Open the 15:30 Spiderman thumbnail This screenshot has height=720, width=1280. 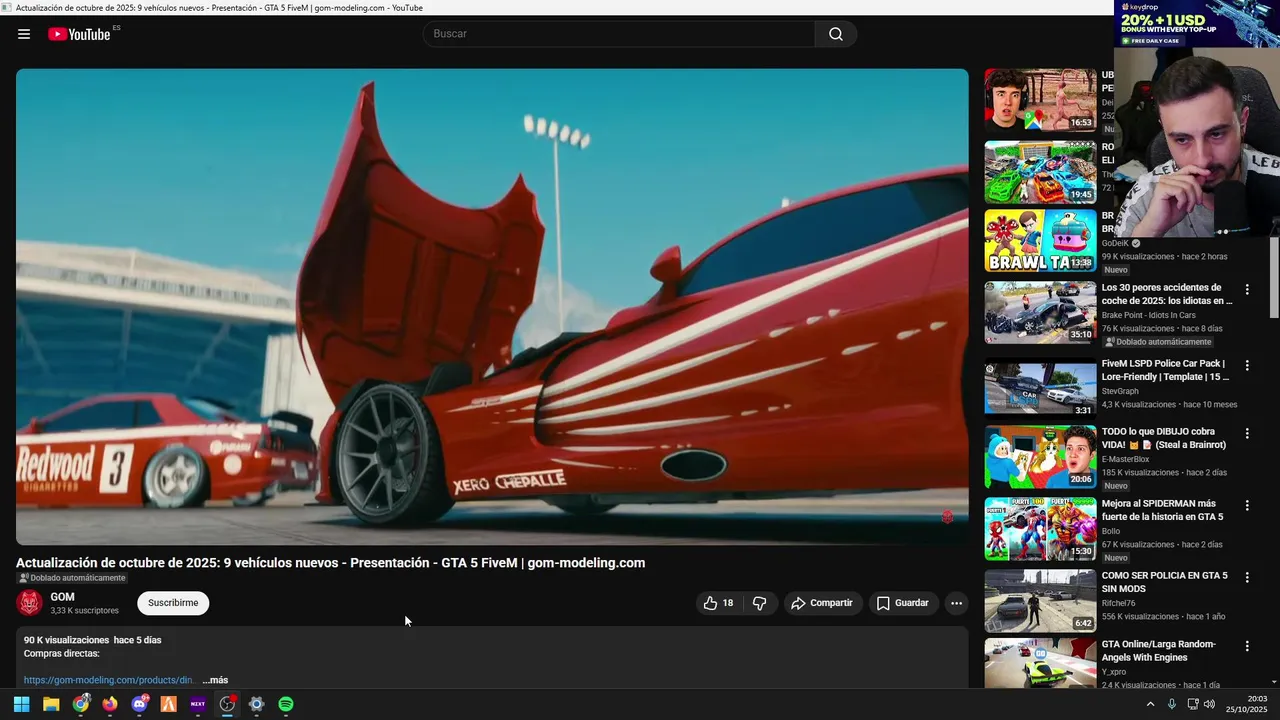coord(1040,529)
